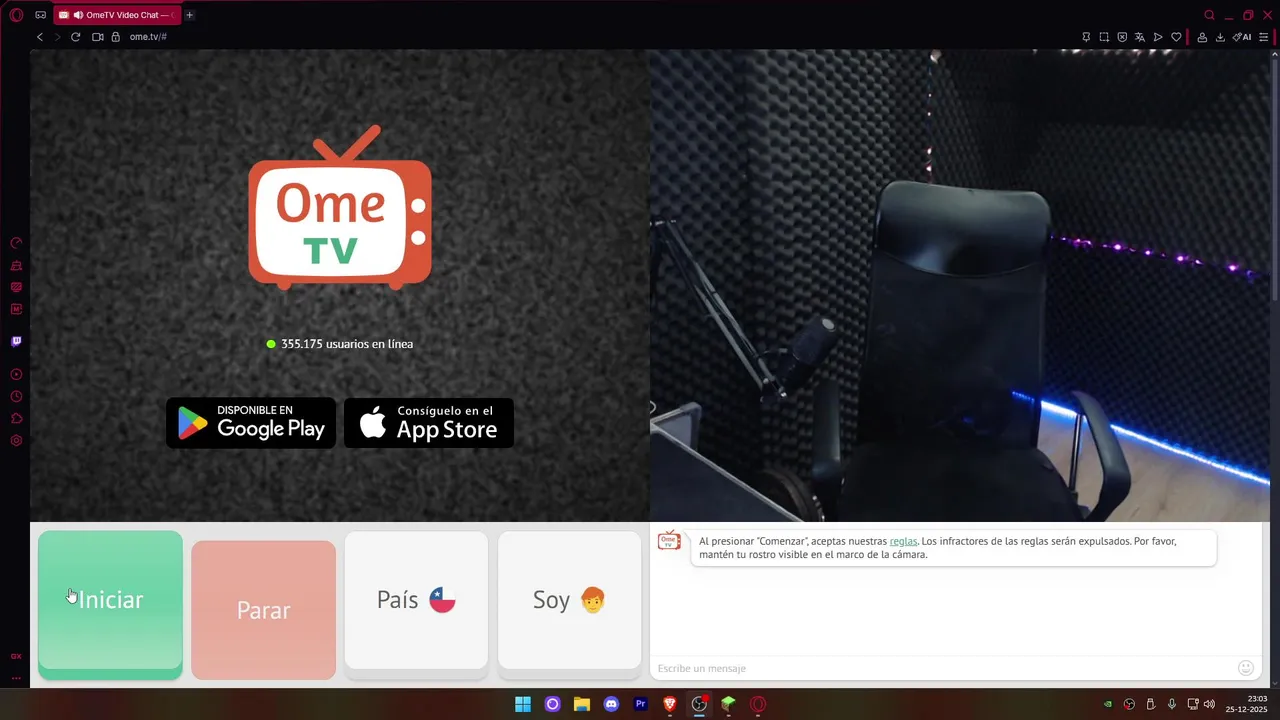Open the Opera account profile icon
Viewport: 1280px width, 720px height.
[x=1202, y=37]
